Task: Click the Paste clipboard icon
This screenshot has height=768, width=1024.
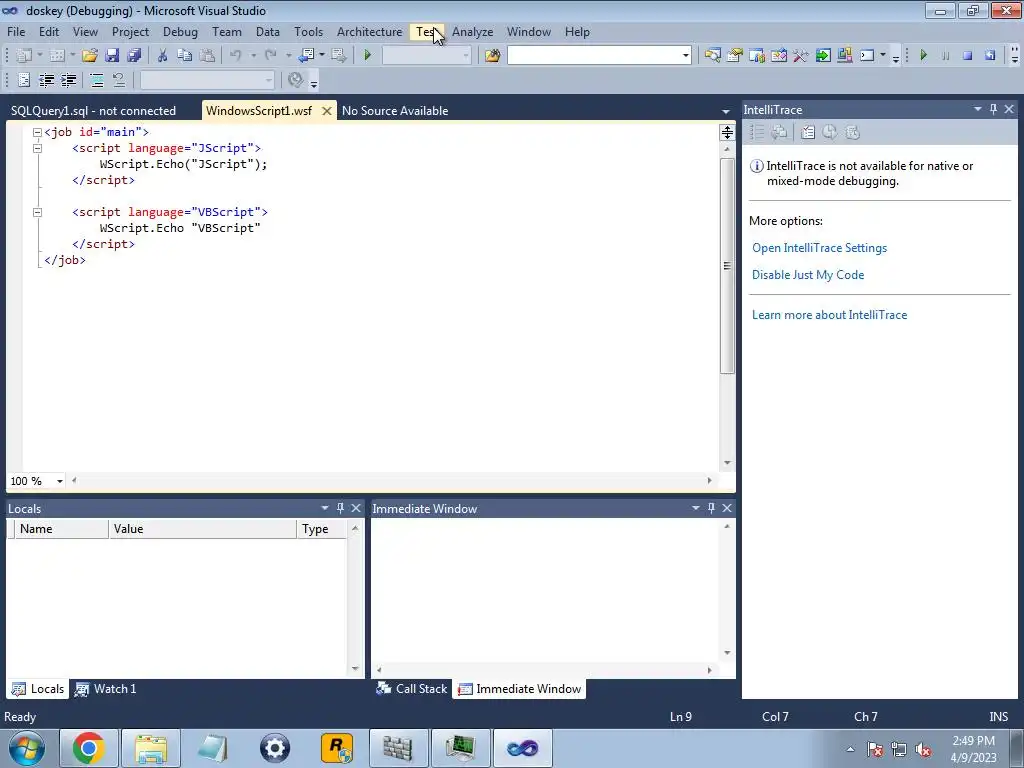Action: point(207,56)
